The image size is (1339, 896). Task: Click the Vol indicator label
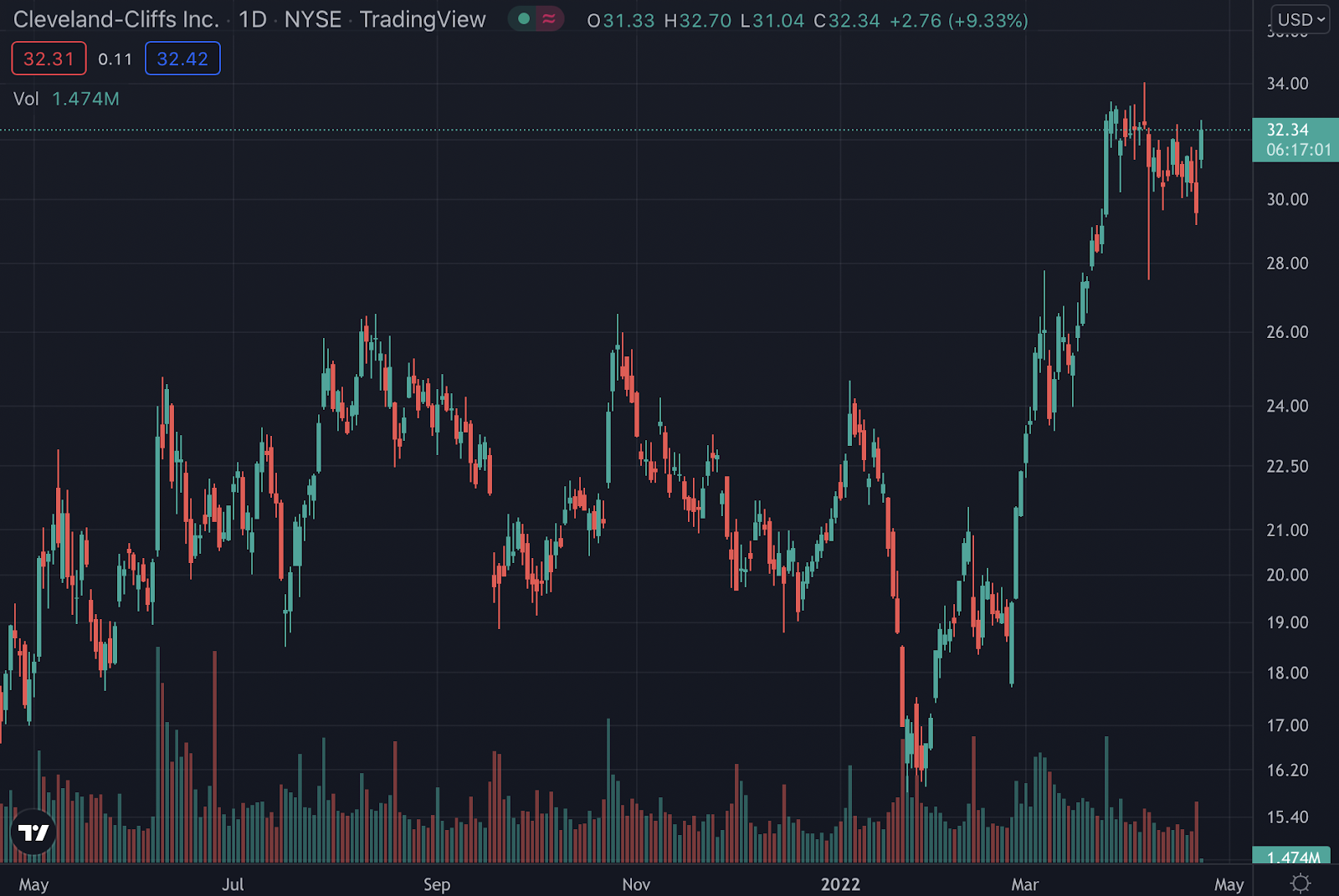click(x=26, y=99)
